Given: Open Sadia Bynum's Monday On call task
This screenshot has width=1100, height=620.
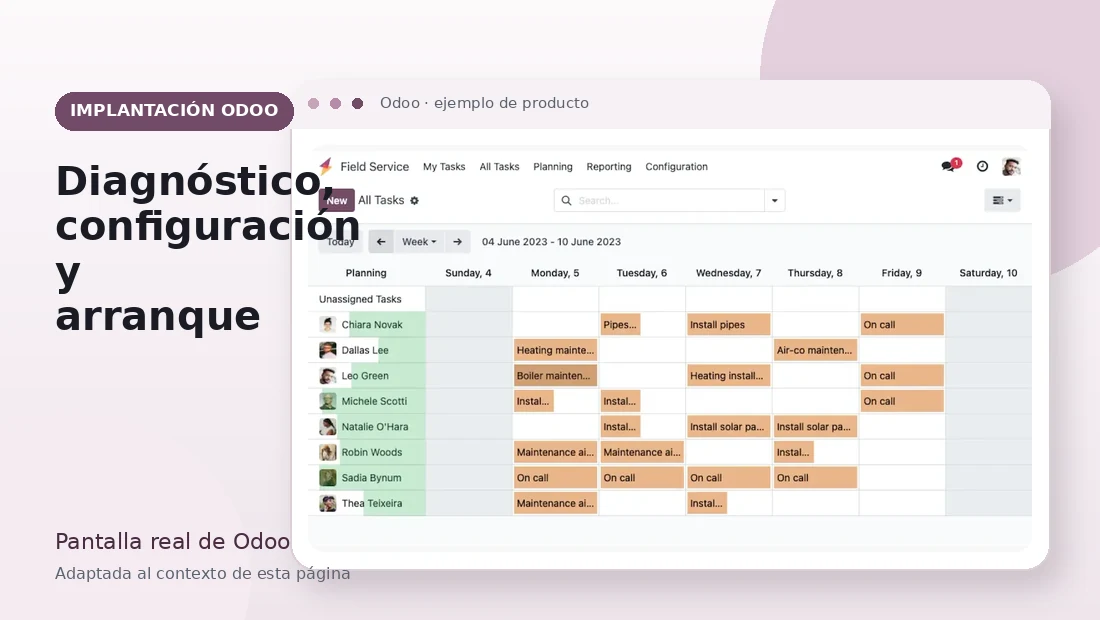Looking at the screenshot, I should point(555,478).
